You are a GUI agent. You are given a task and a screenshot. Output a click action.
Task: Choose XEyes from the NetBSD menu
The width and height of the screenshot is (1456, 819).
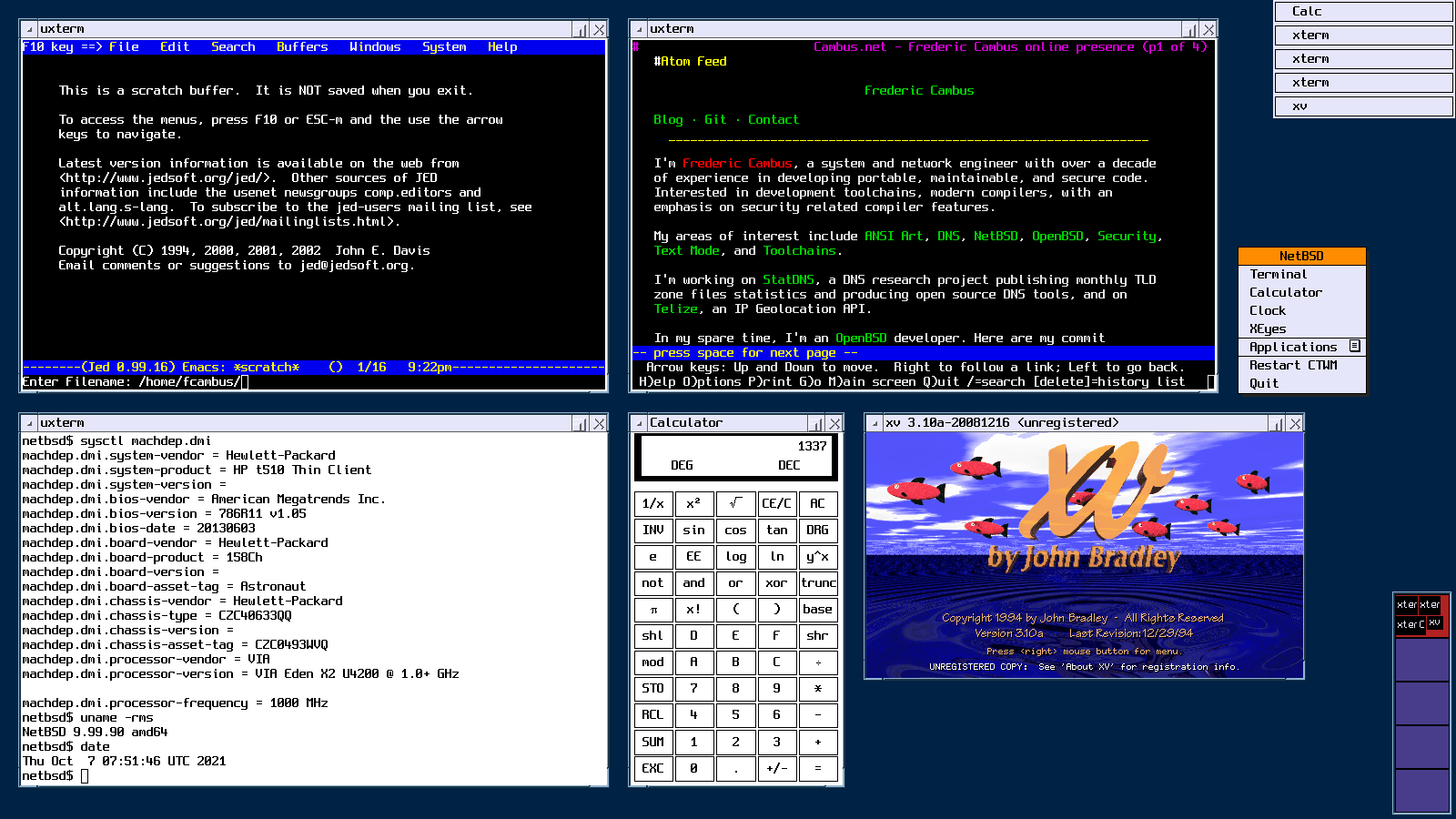coord(1302,329)
